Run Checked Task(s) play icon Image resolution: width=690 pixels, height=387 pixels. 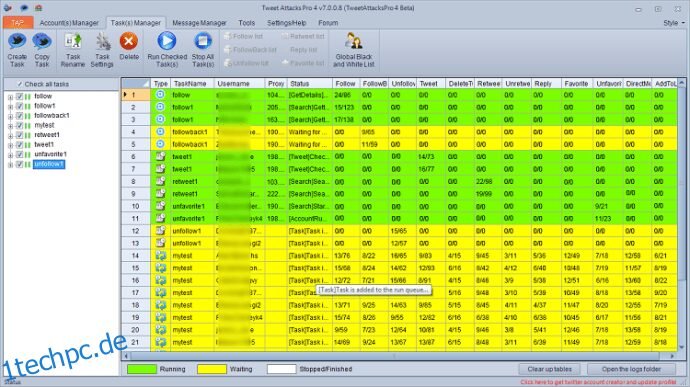(x=167, y=41)
